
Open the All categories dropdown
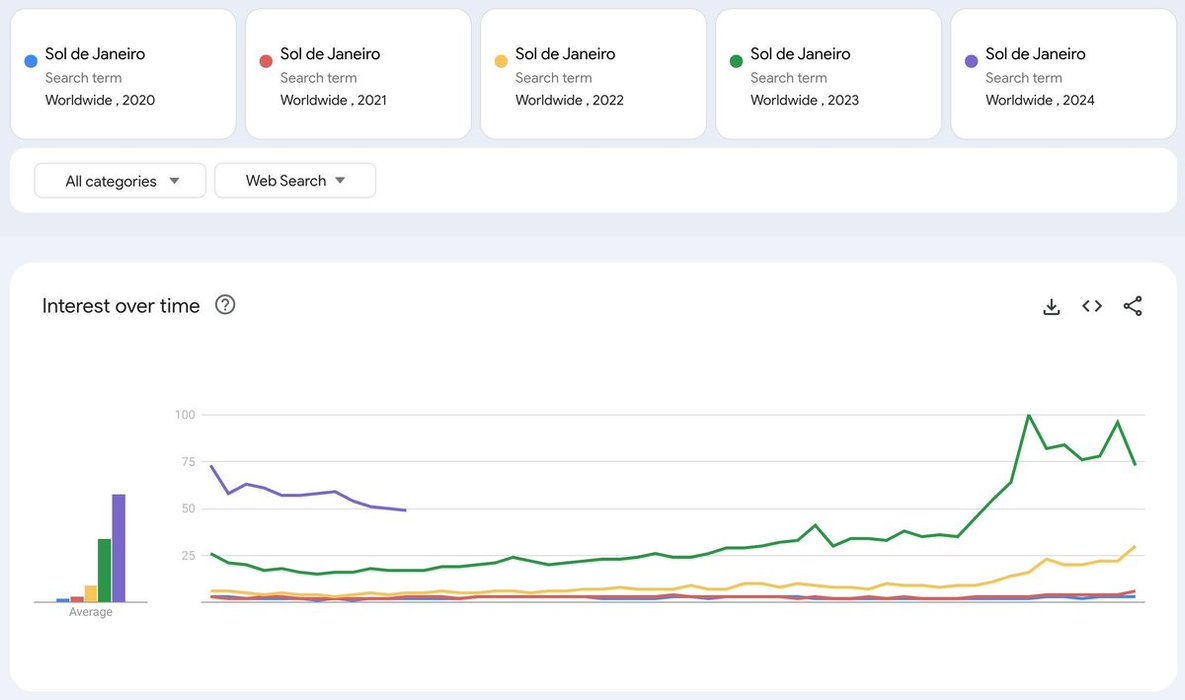120,181
